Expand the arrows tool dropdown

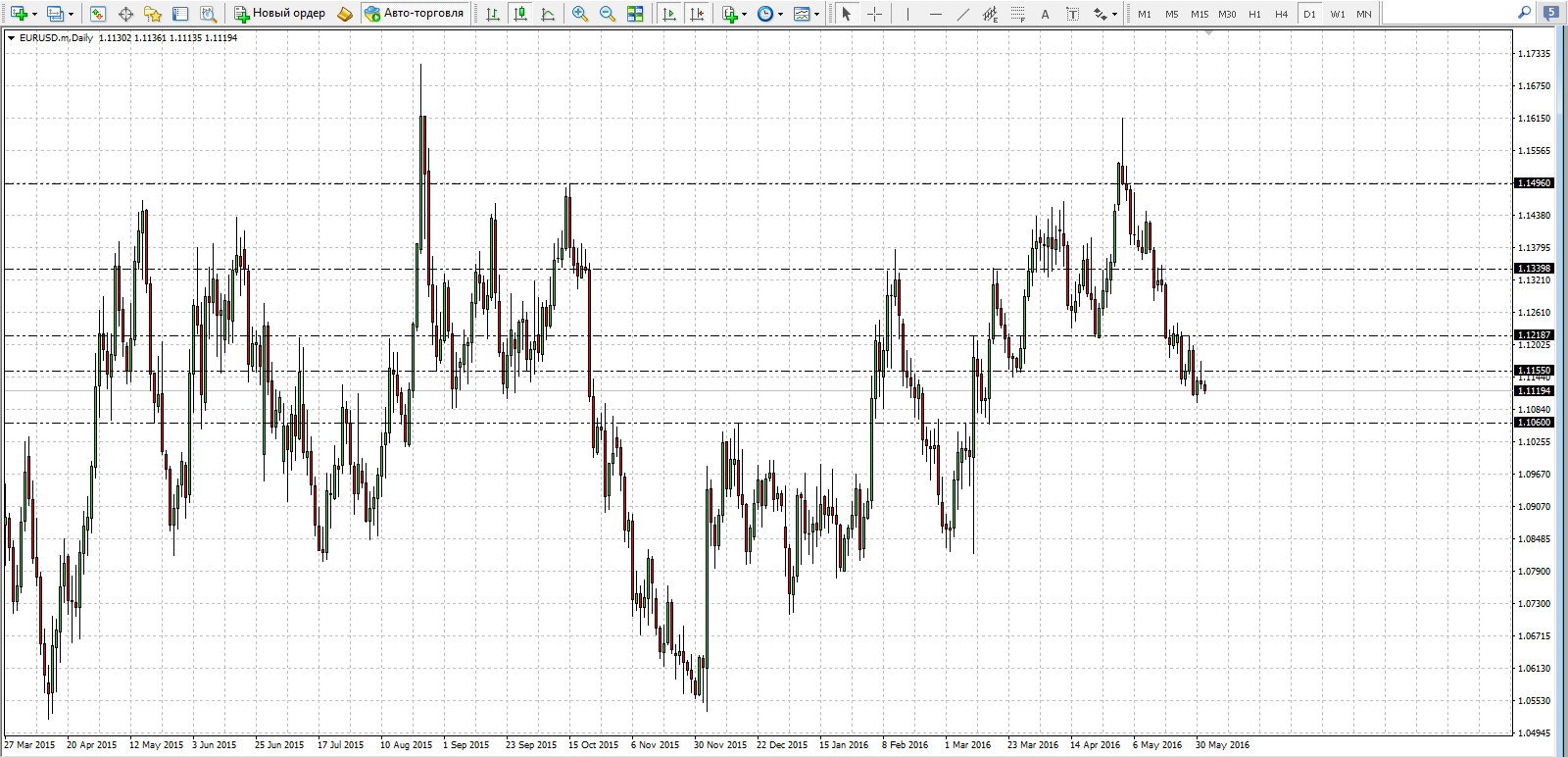point(1114,14)
